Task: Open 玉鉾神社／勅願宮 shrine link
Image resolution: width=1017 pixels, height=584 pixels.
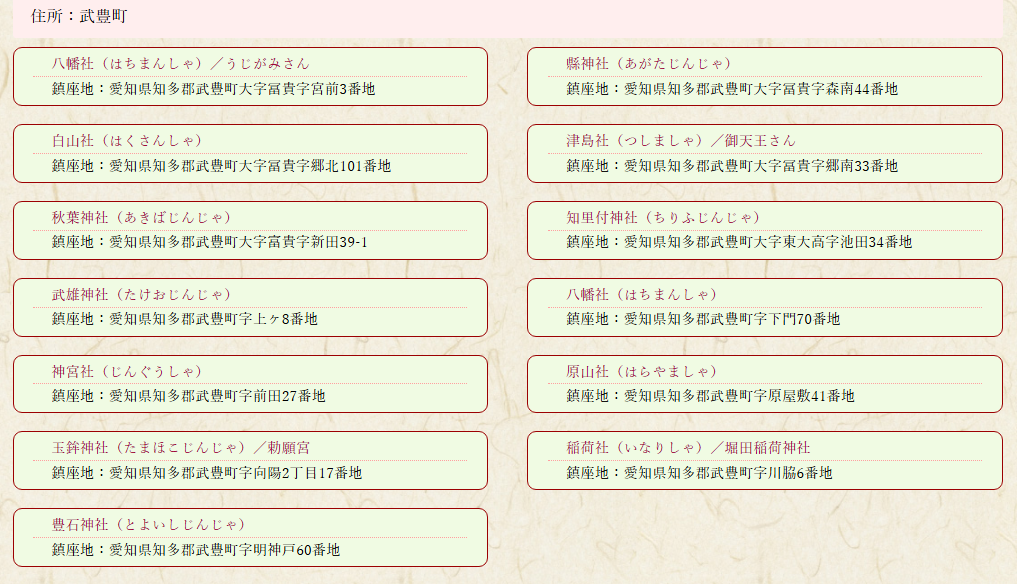Action: [x=181, y=447]
